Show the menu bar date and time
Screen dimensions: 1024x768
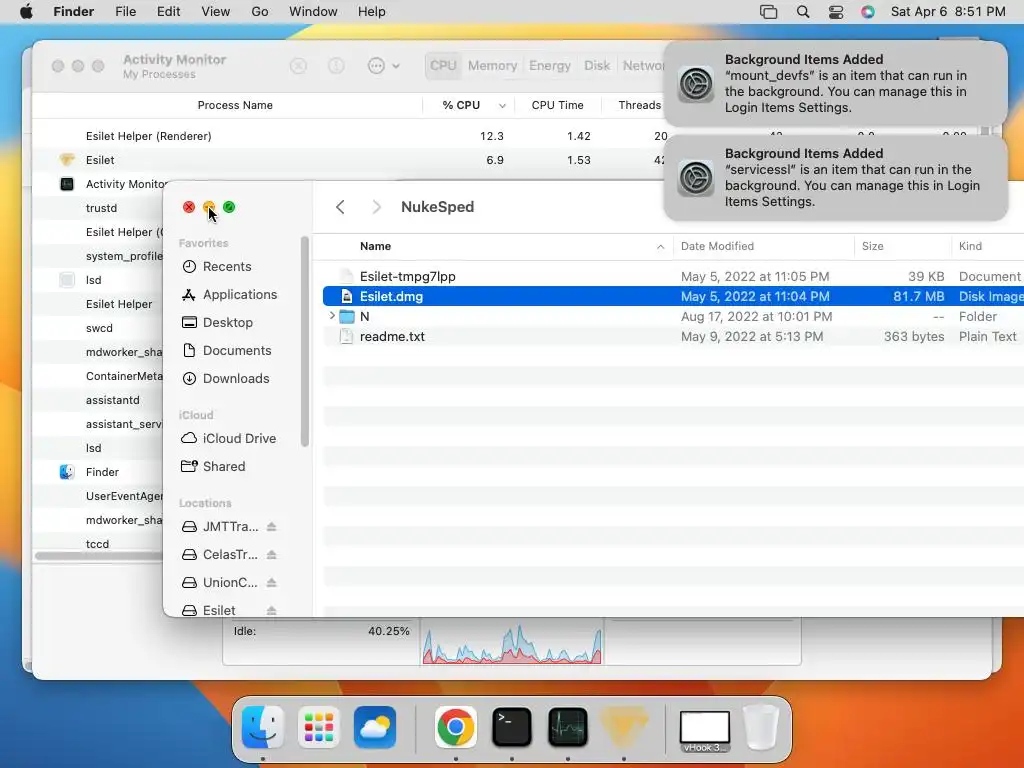(x=948, y=12)
